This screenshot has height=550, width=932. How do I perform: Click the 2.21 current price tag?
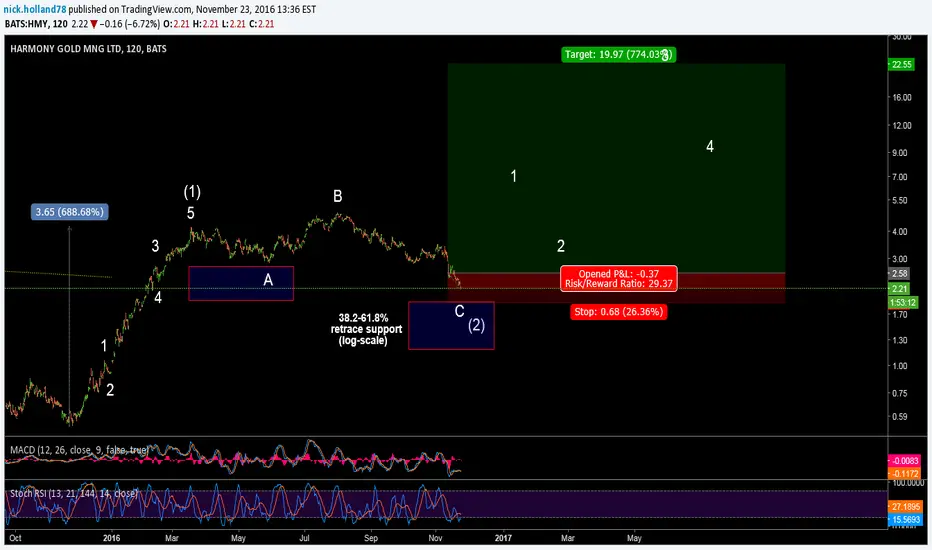899,289
